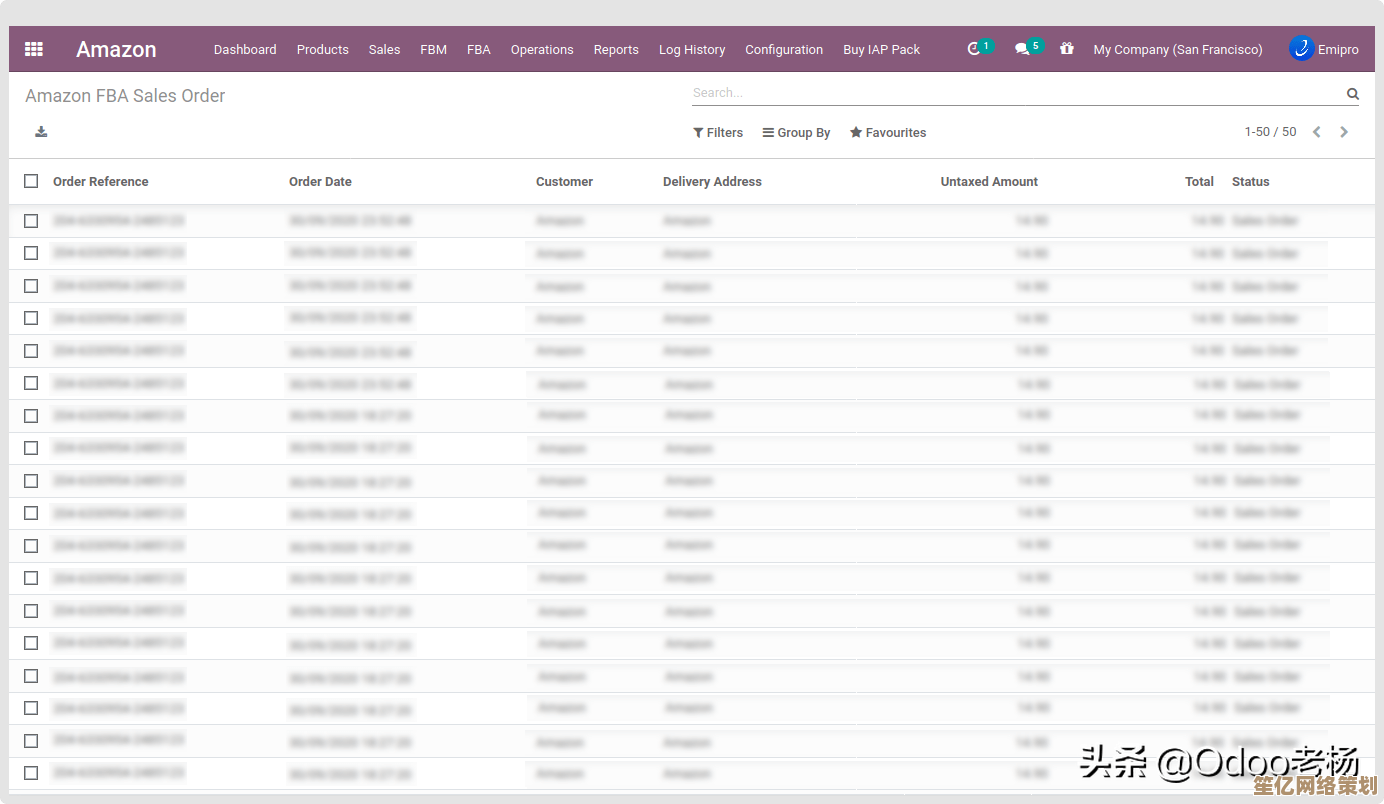Sort by Untaxed Amount column
This screenshot has width=1384, height=804.
coord(989,182)
